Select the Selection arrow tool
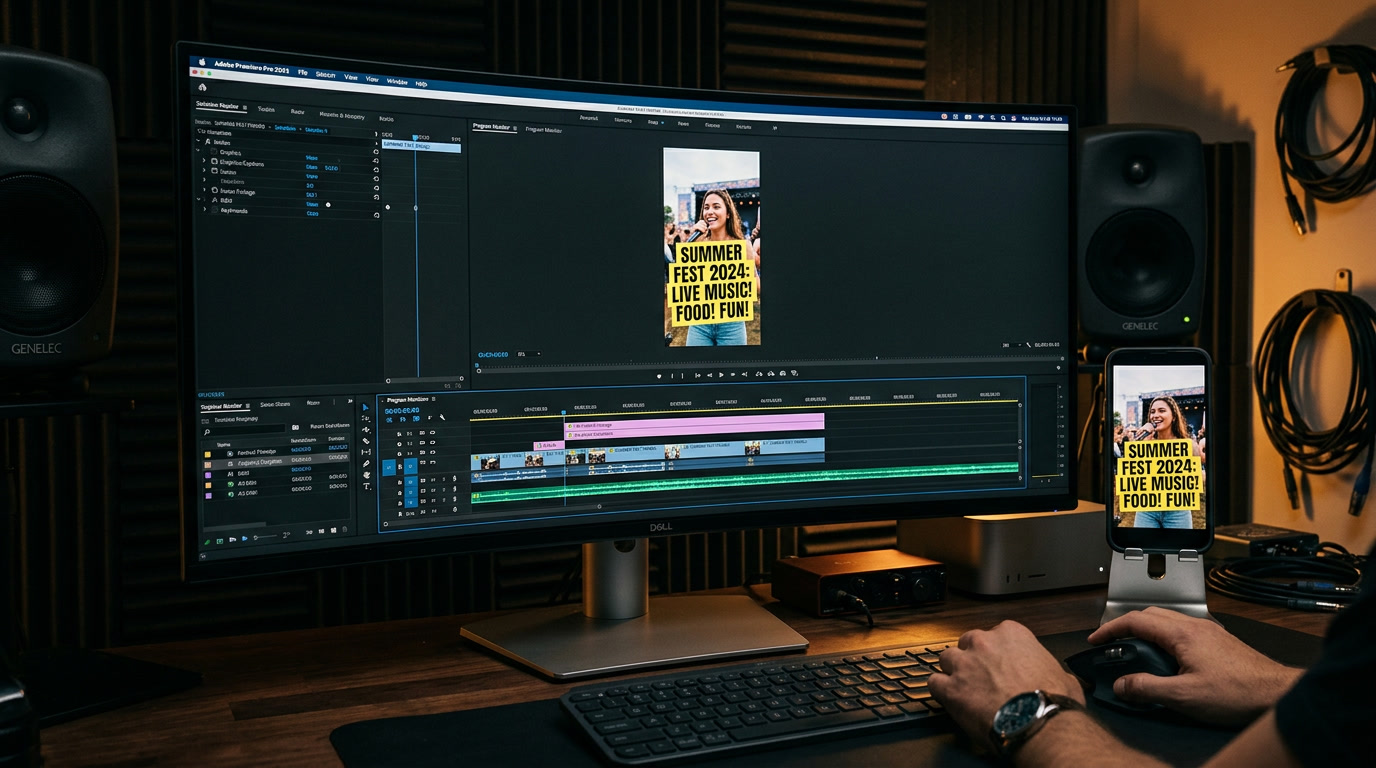This screenshot has width=1376, height=768. point(366,407)
